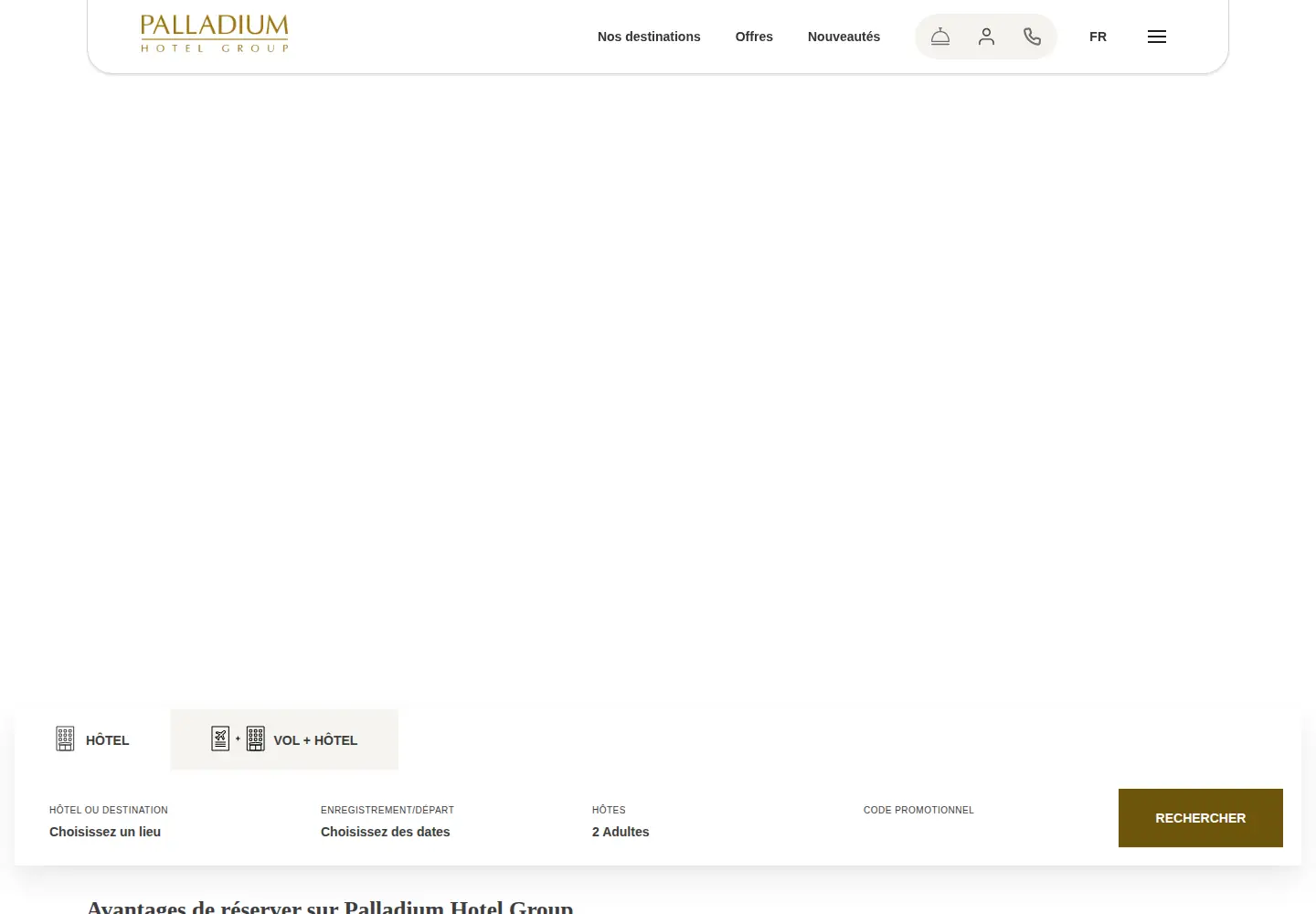The width and height of the screenshot is (1316, 914).
Task: Click the Hôtel ou destination label
Action: (x=109, y=810)
